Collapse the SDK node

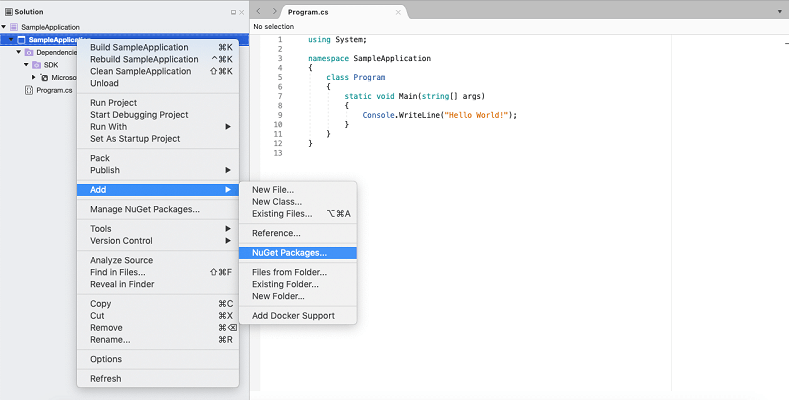click(26, 64)
